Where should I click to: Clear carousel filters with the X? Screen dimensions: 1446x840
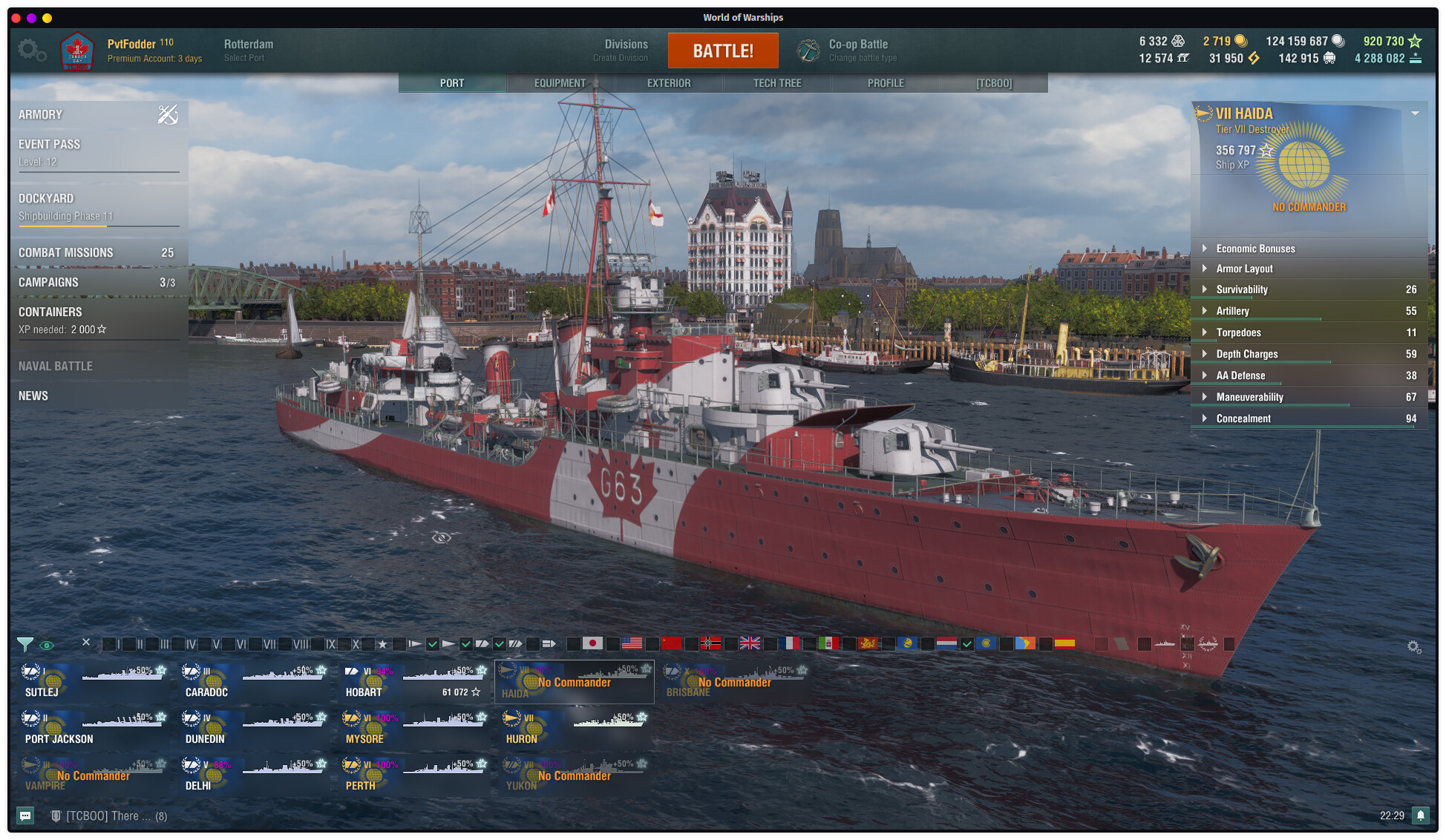point(86,642)
